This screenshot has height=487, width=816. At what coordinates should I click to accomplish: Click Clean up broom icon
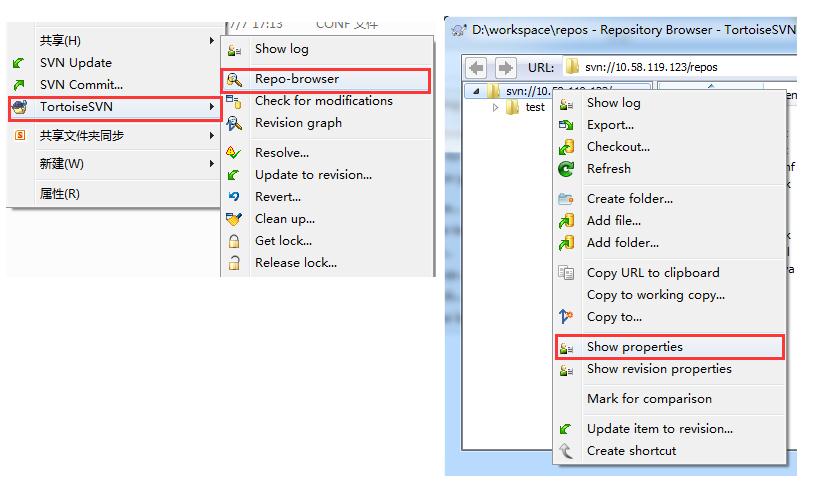pyautogui.click(x=234, y=219)
